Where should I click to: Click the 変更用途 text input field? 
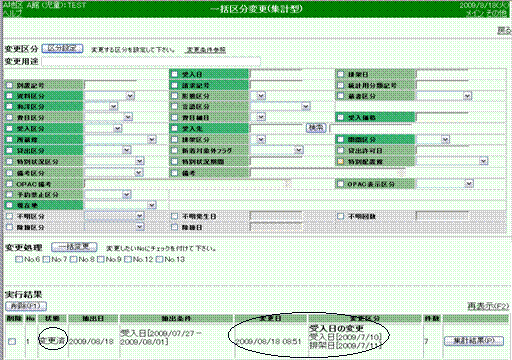tap(151, 61)
